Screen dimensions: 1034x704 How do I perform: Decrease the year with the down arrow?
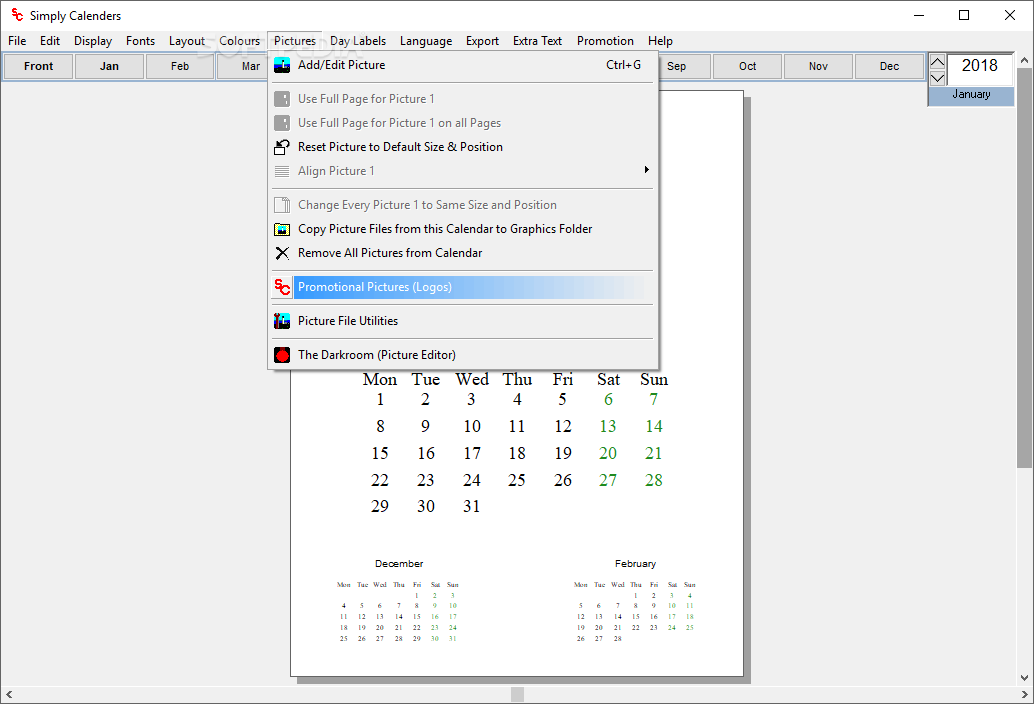(937, 78)
